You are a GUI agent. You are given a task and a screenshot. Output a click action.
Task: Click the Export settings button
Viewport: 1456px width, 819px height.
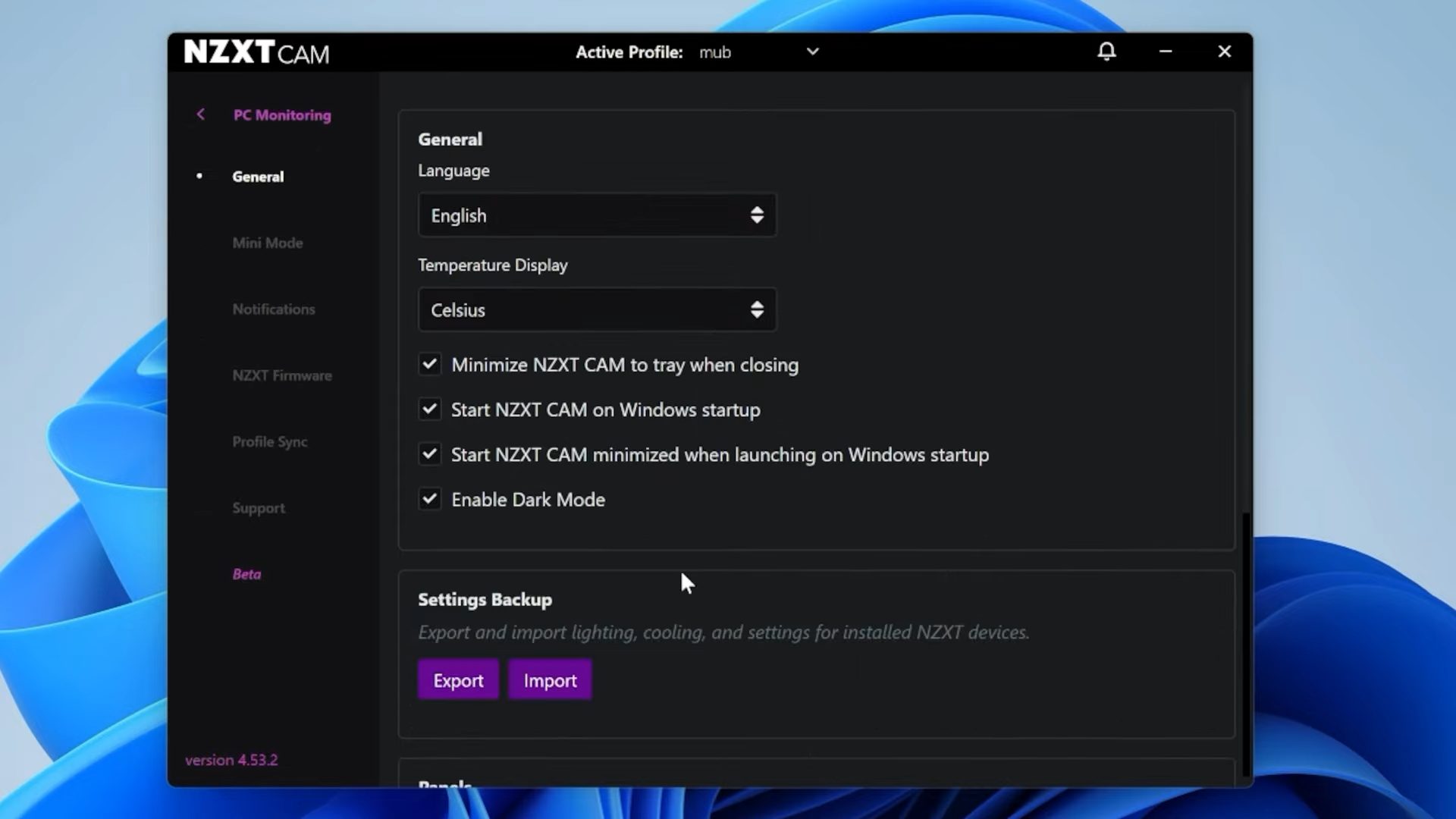[458, 680]
